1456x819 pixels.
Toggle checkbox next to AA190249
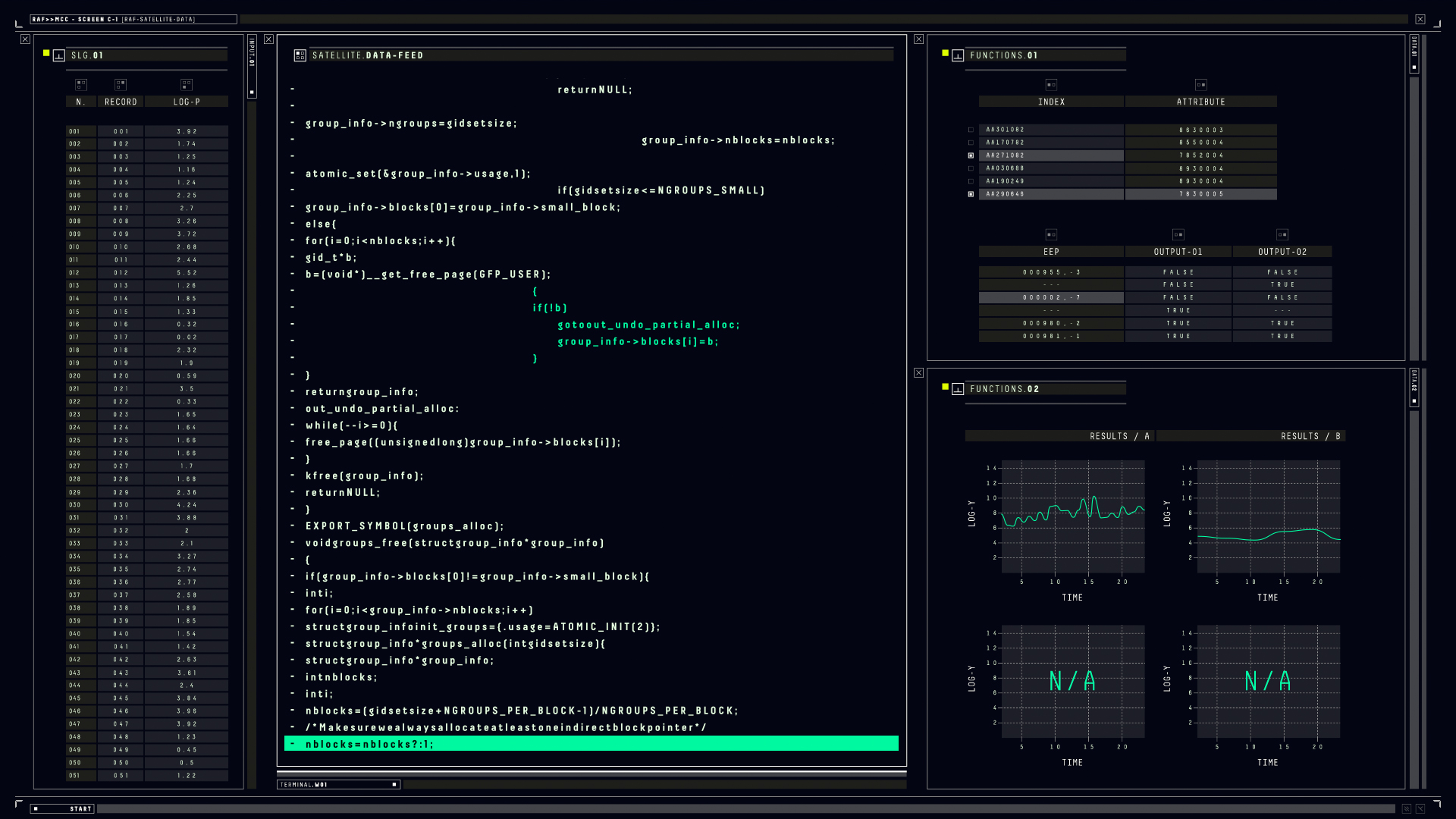coord(971,181)
